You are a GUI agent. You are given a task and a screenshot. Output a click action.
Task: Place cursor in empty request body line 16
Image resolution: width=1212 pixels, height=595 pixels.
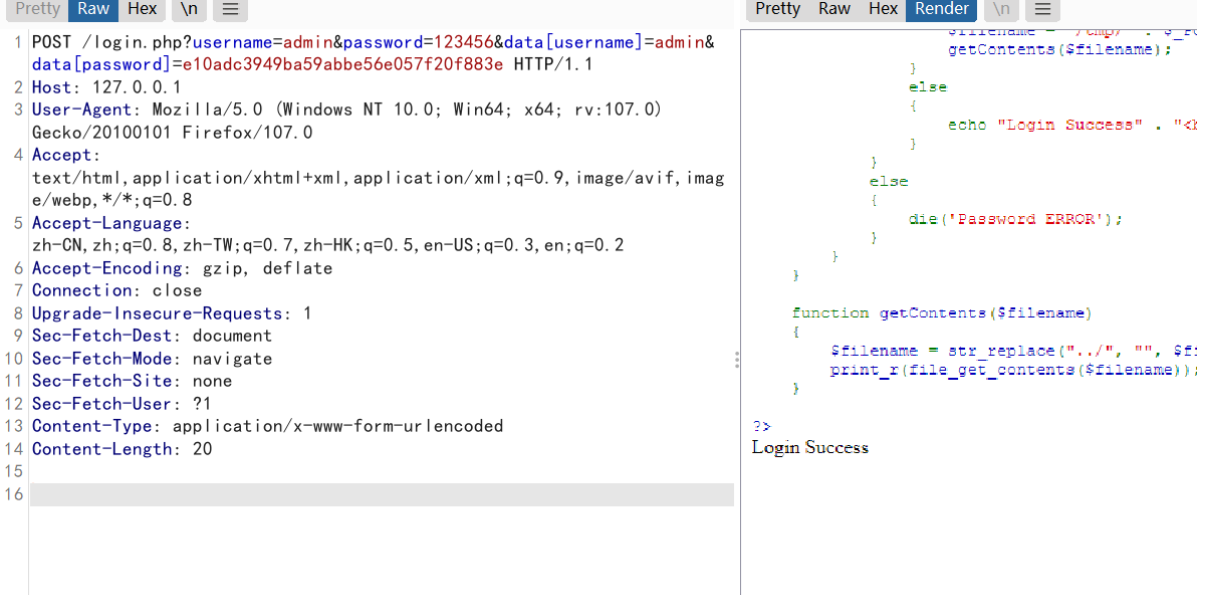click(382, 494)
